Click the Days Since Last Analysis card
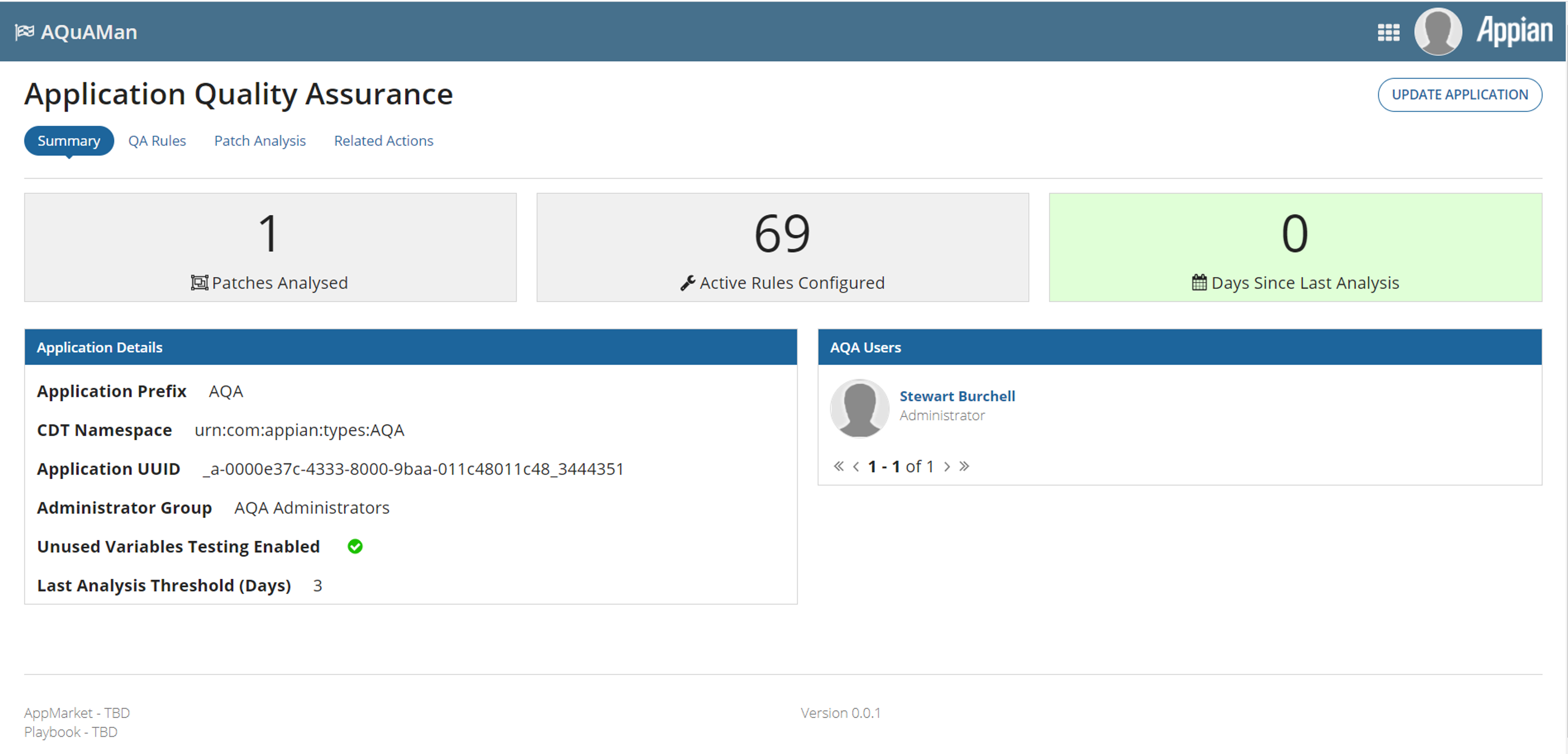 point(1295,247)
